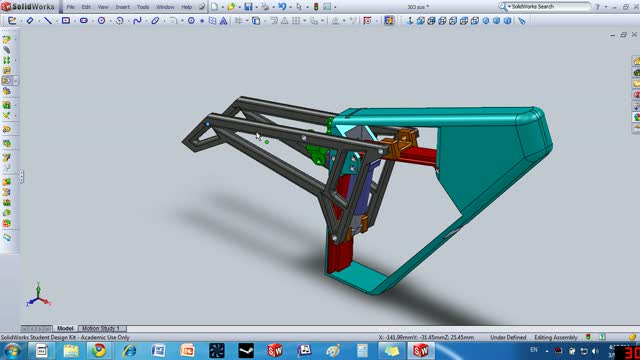
Task: Show the Isometric view
Action: (x=486, y=21)
